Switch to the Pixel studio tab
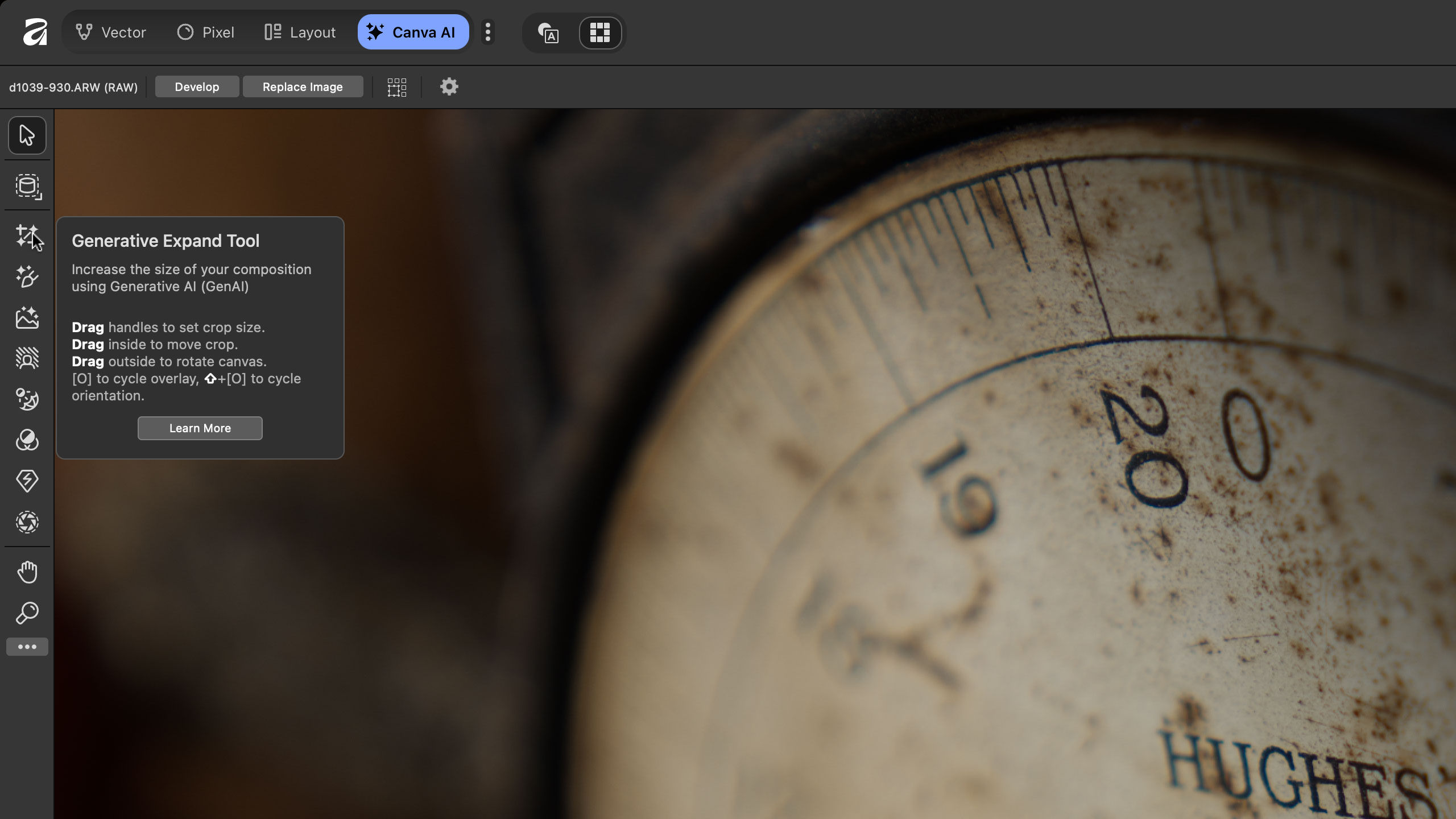This screenshot has width=1456, height=819. click(206, 32)
